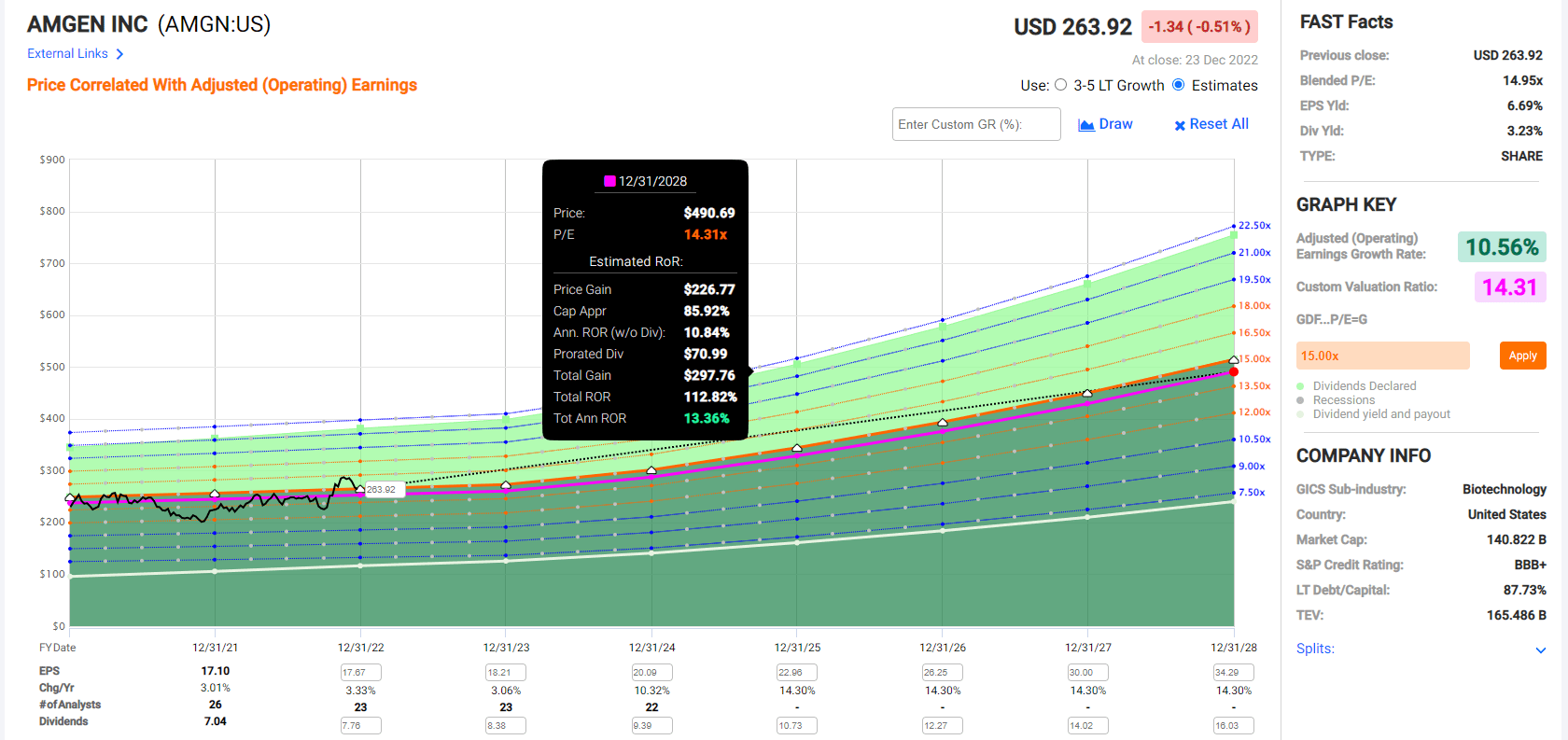
Task: Click the P/E value 14.31x in tooltip
Action: click(706, 234)
